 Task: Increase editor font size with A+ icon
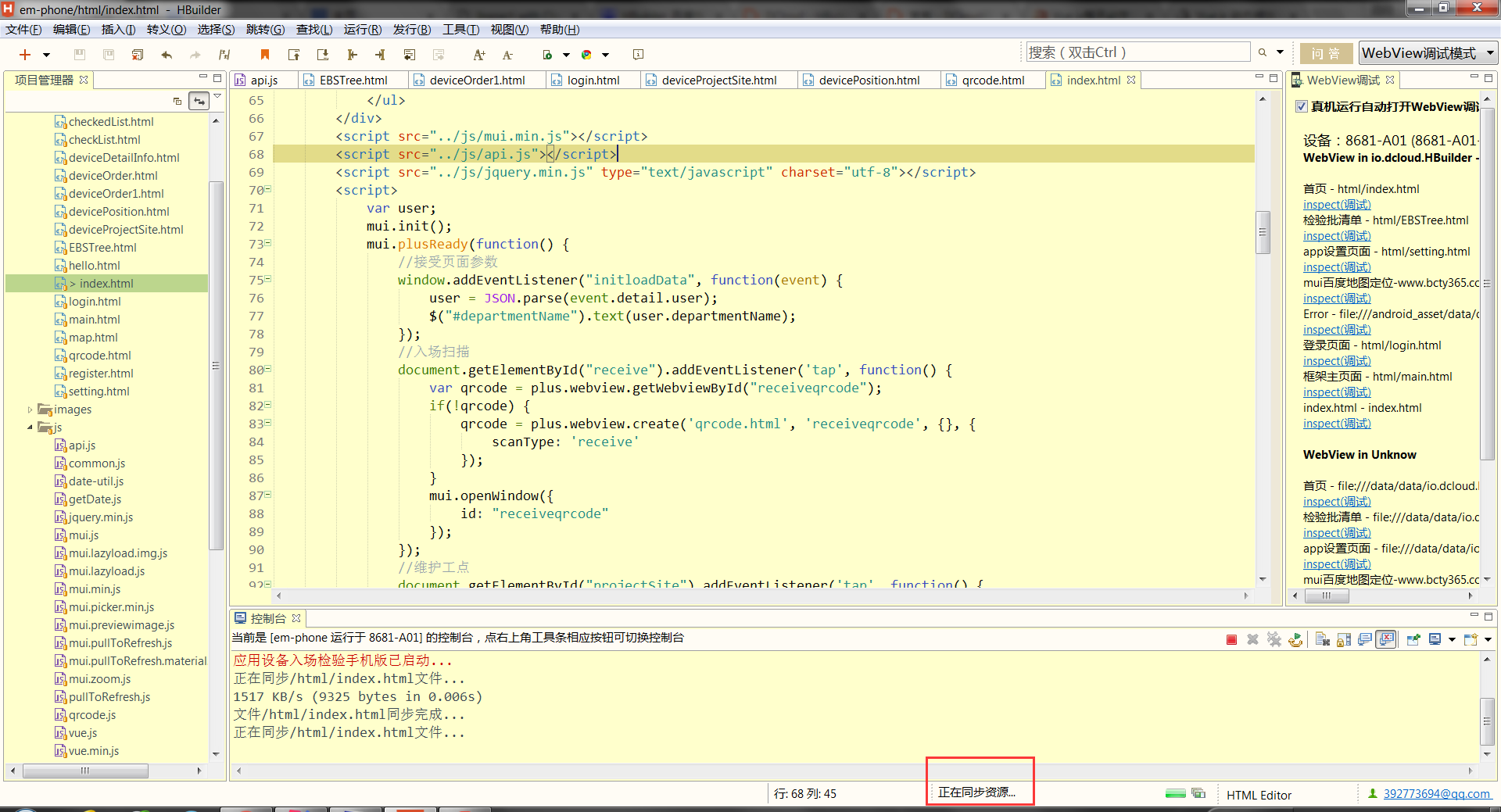pyautogui.click(x=479, y=55)
